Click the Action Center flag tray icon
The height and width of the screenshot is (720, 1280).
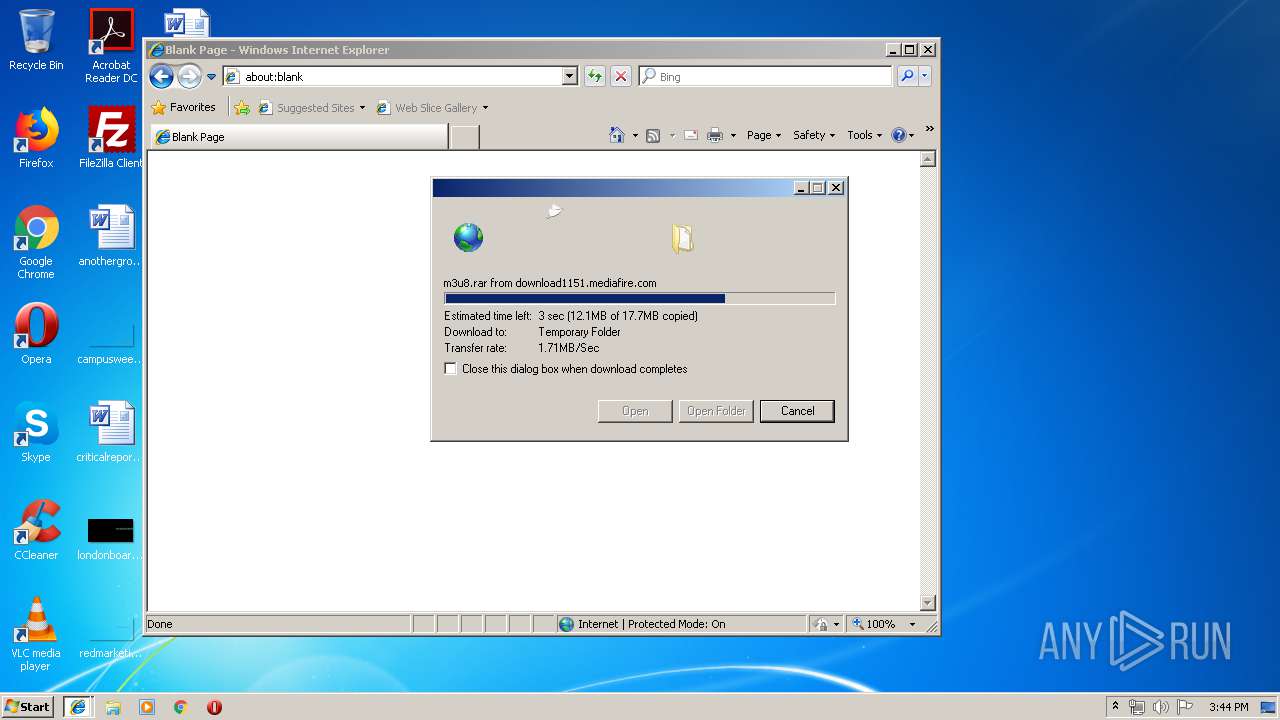click(1184, 707)
